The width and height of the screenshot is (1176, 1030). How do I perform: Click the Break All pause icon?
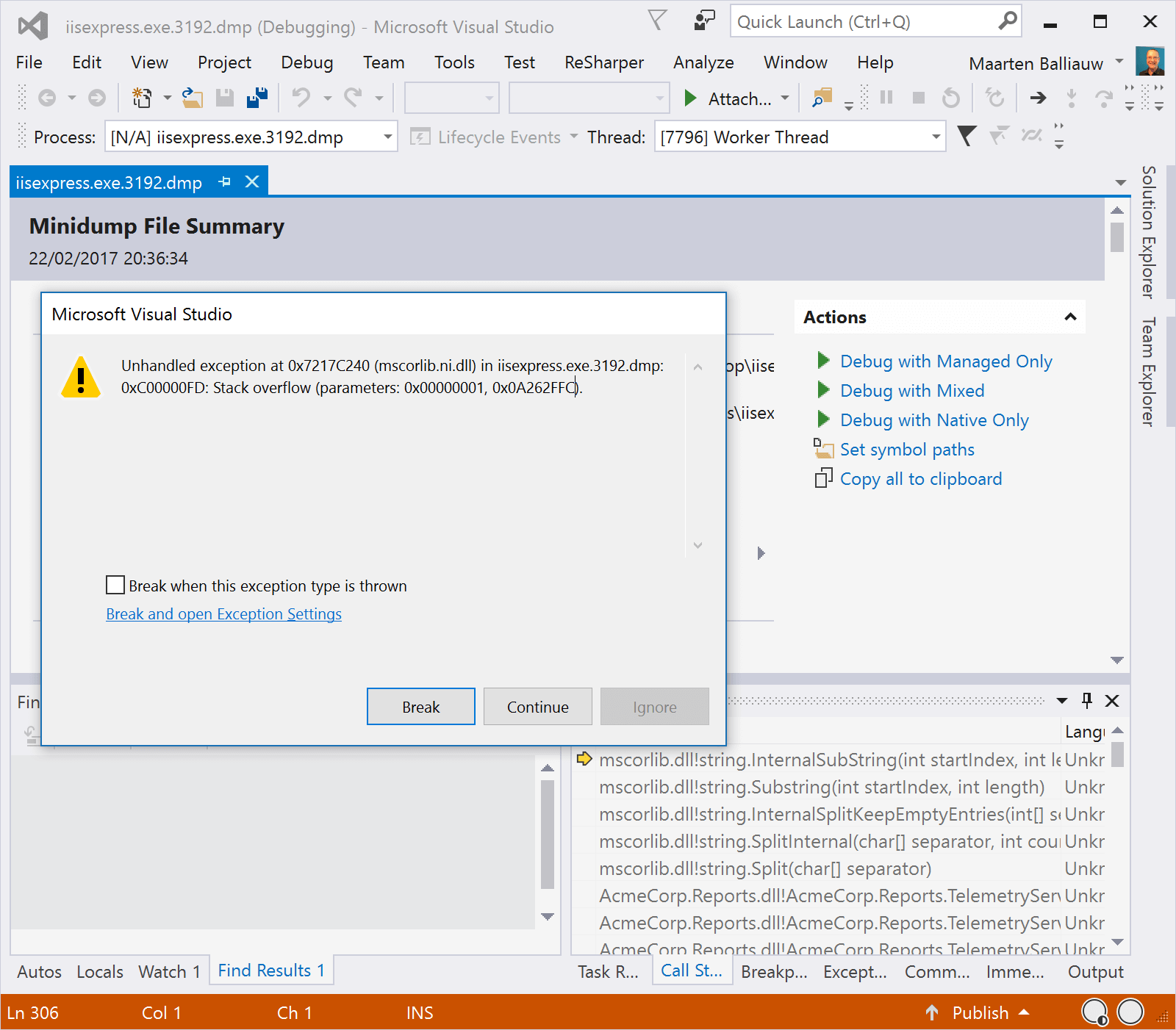point(886,98)
